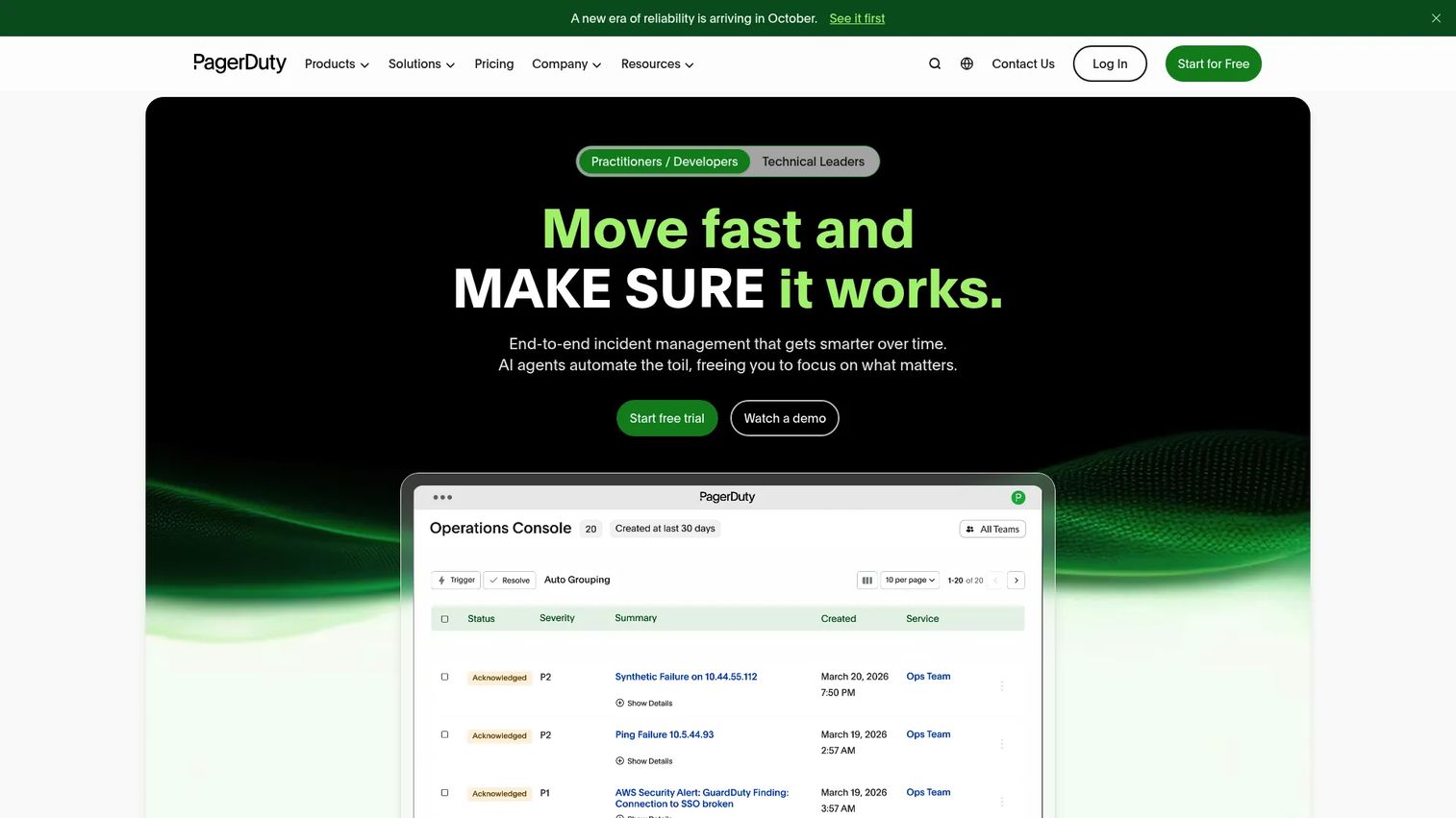
Task: Click the See it first link
Action: [857, 18]
